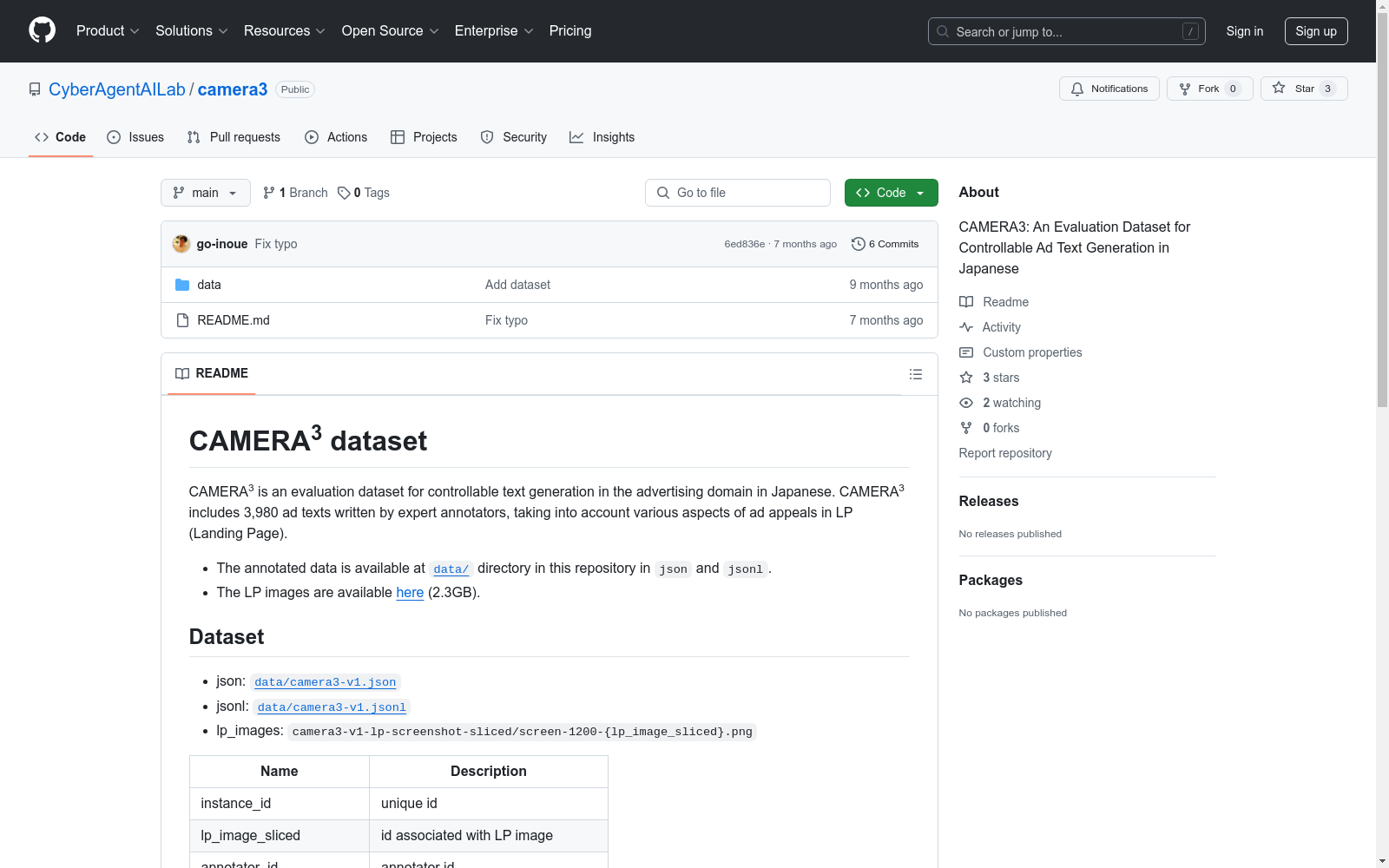The width and height of the screenshot is (1389, 868).
Task: Click the Sign up button
Action: 1316,31
